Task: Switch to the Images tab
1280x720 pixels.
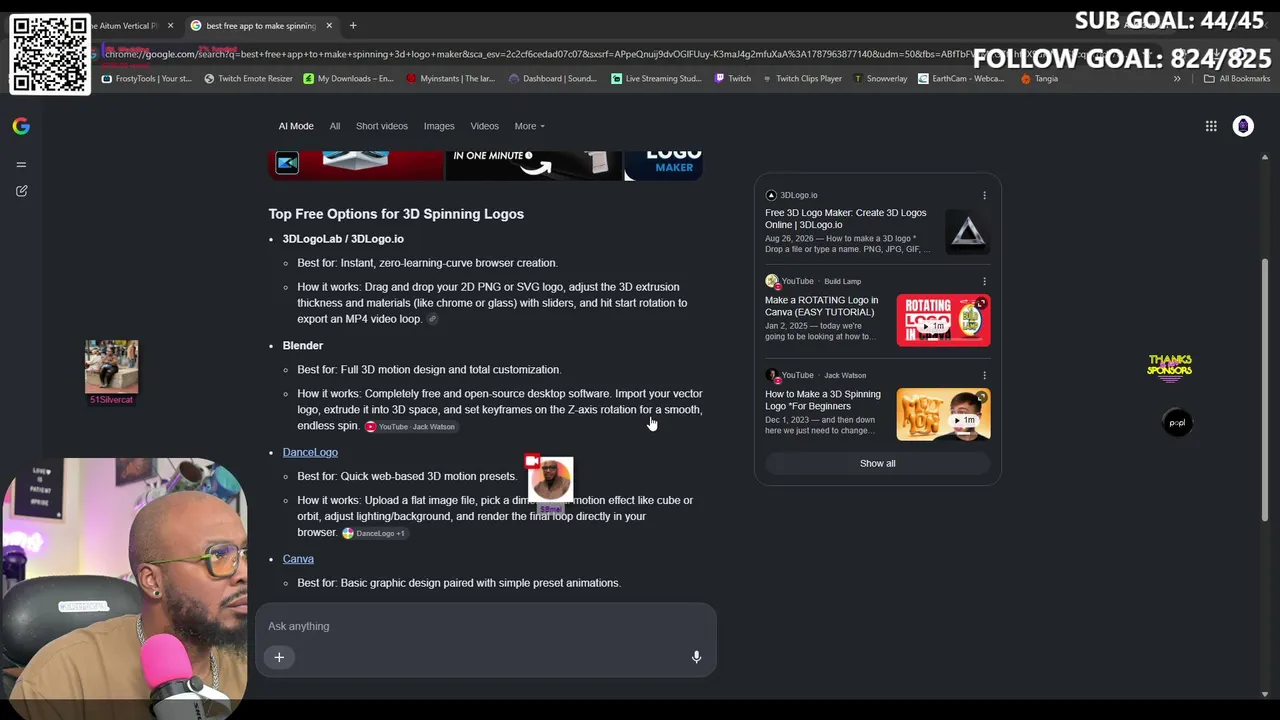Action: 439,126
